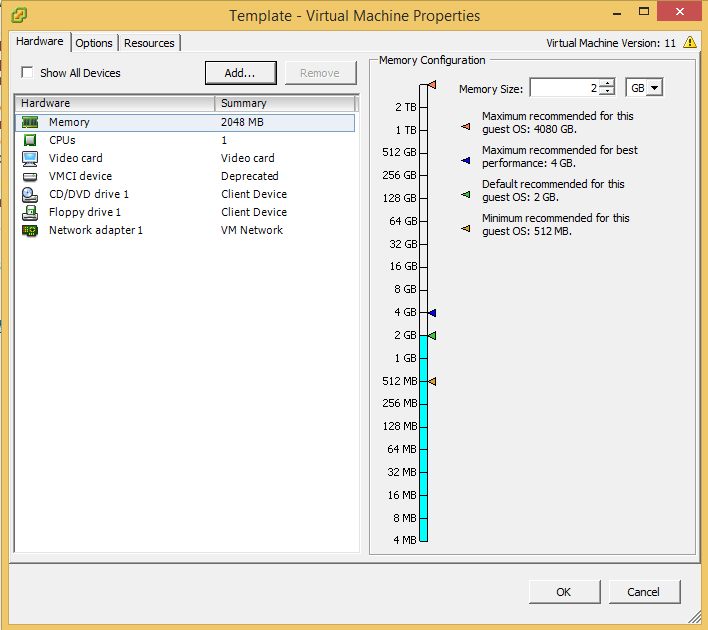Click the CPUs chip icon
The image size is (708, 630).
click(30, 140)
